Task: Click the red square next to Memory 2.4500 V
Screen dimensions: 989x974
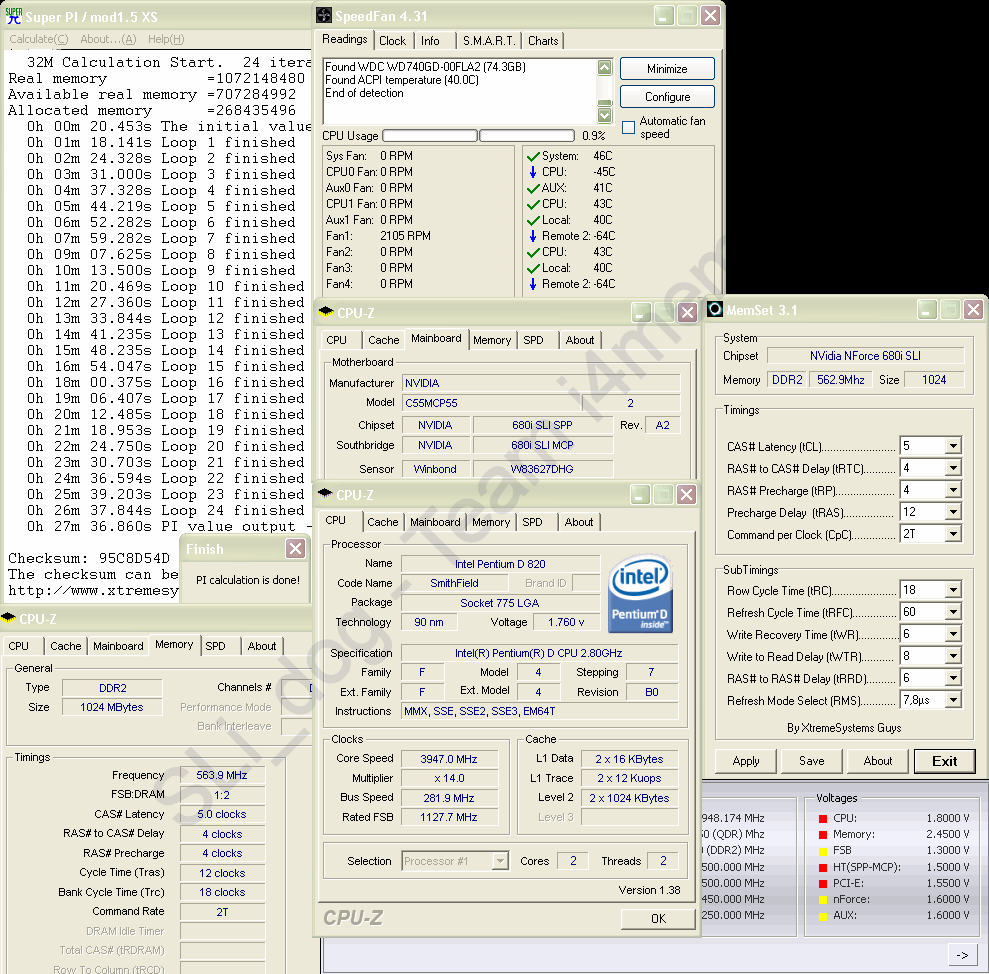Action: [822, 835]
